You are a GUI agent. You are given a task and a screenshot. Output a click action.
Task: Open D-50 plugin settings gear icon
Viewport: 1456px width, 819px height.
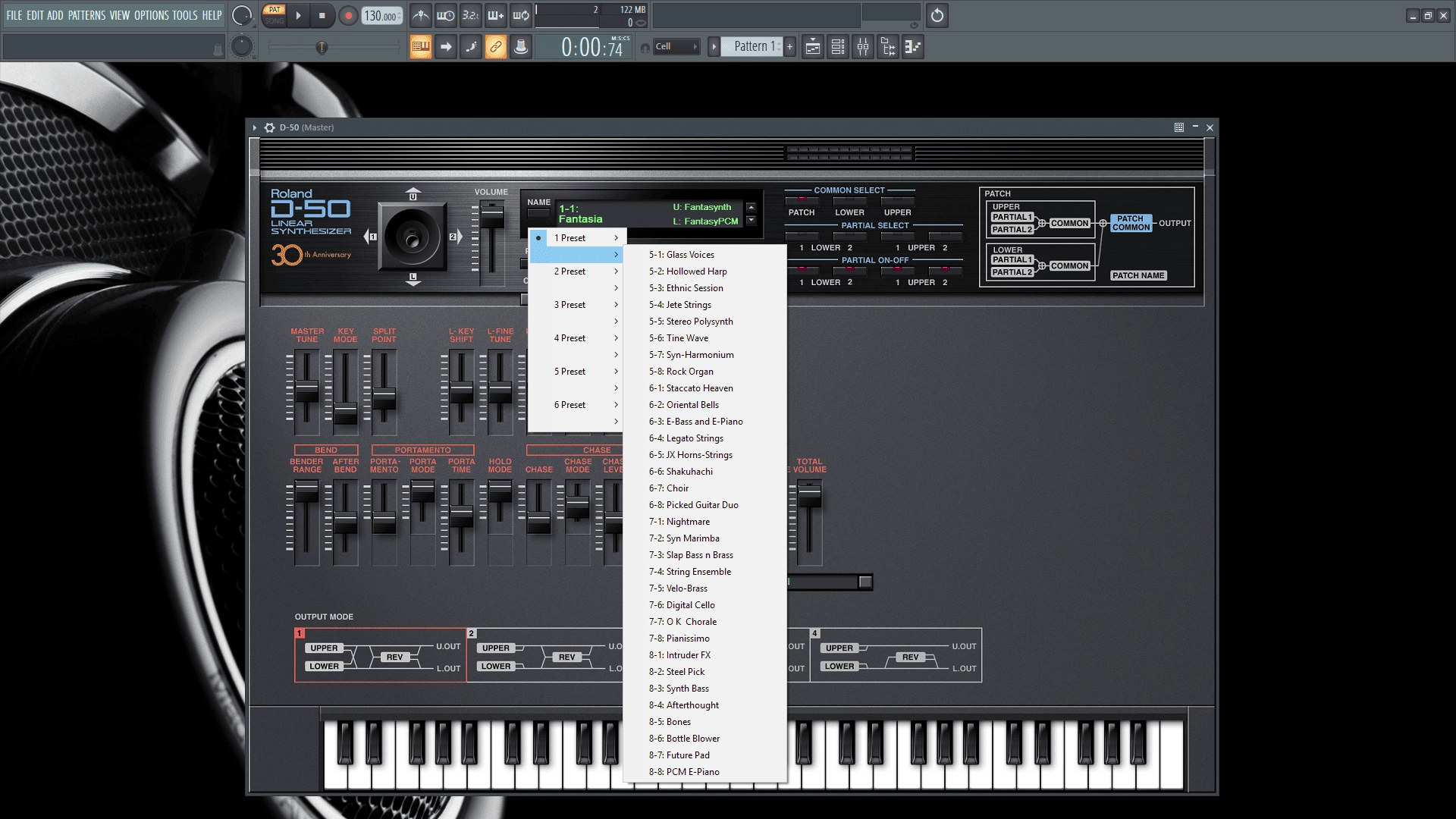point(269,127)
